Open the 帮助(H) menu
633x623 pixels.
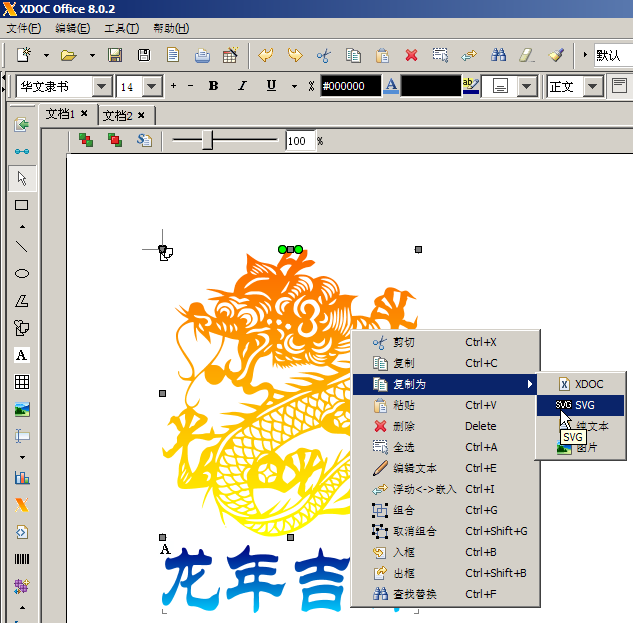tap(171, 28)
